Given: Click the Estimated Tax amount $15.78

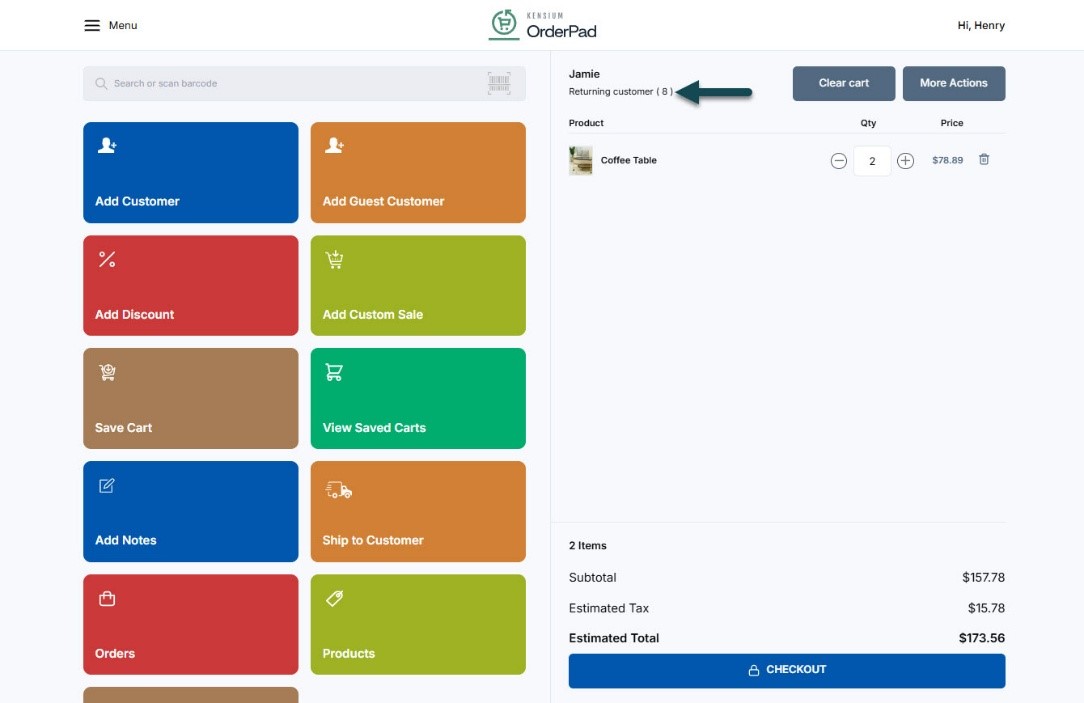Looking at the screenshot, I should (986, 608).
